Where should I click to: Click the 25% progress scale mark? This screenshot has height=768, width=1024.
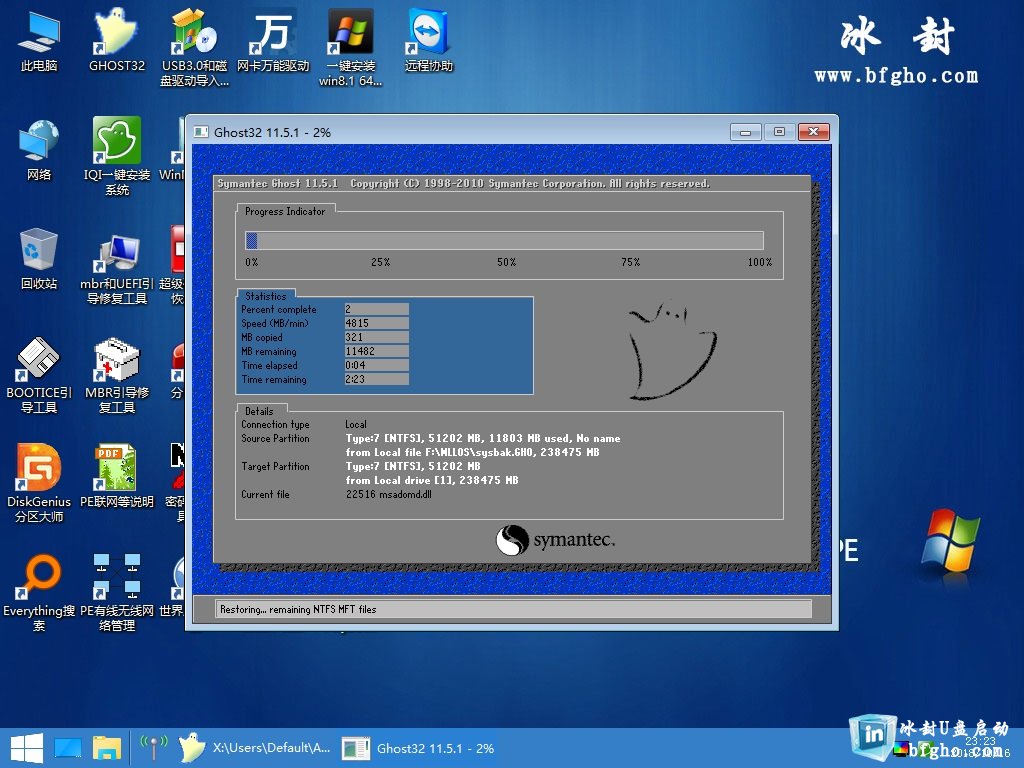[x=380, y=262]
